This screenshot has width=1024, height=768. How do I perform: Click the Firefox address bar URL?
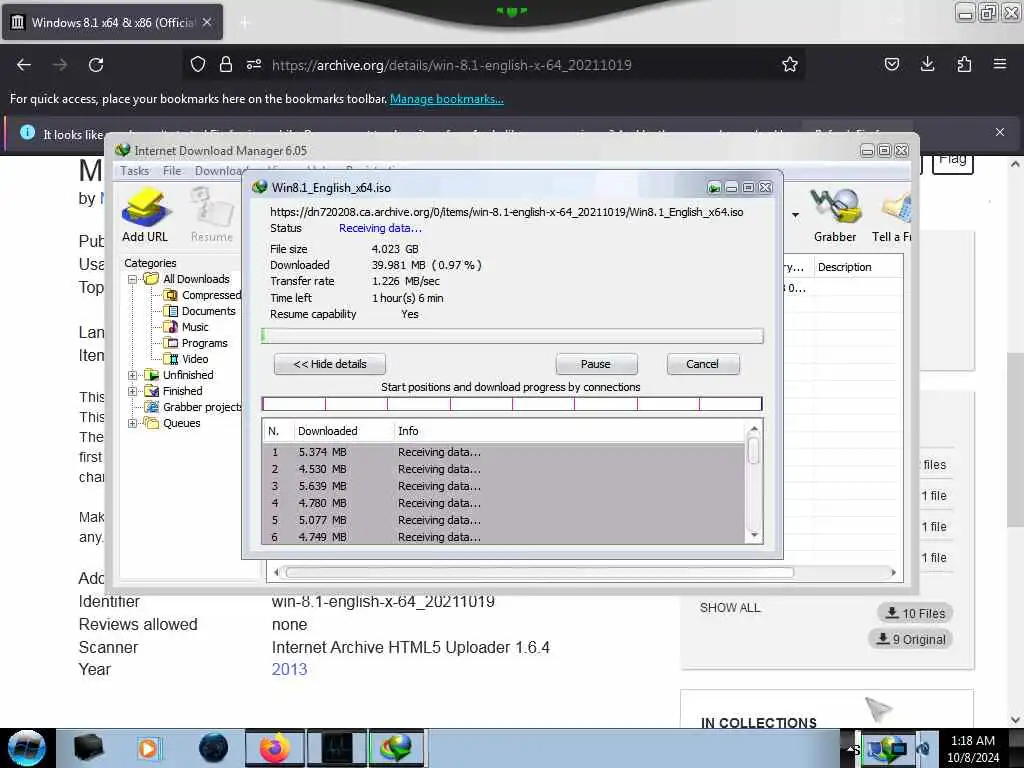click(x=452, y=65)
